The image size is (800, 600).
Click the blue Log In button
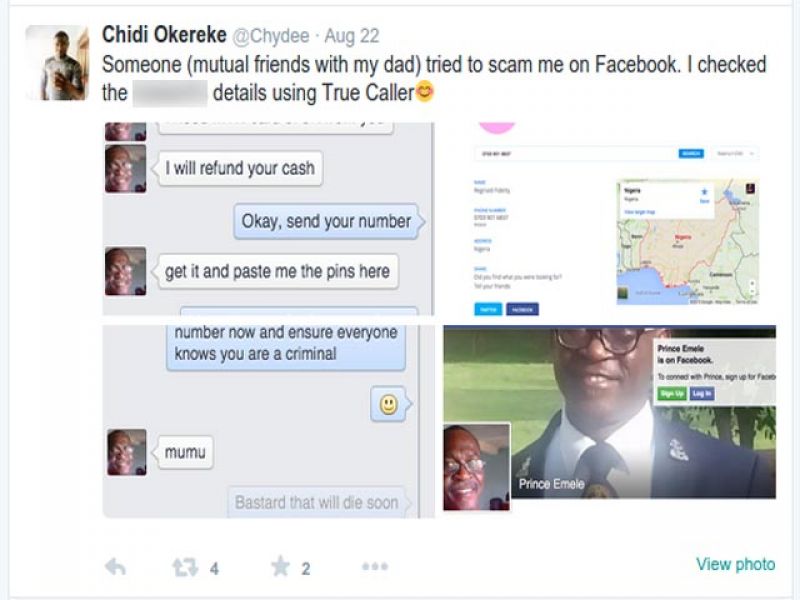[702, 393]
